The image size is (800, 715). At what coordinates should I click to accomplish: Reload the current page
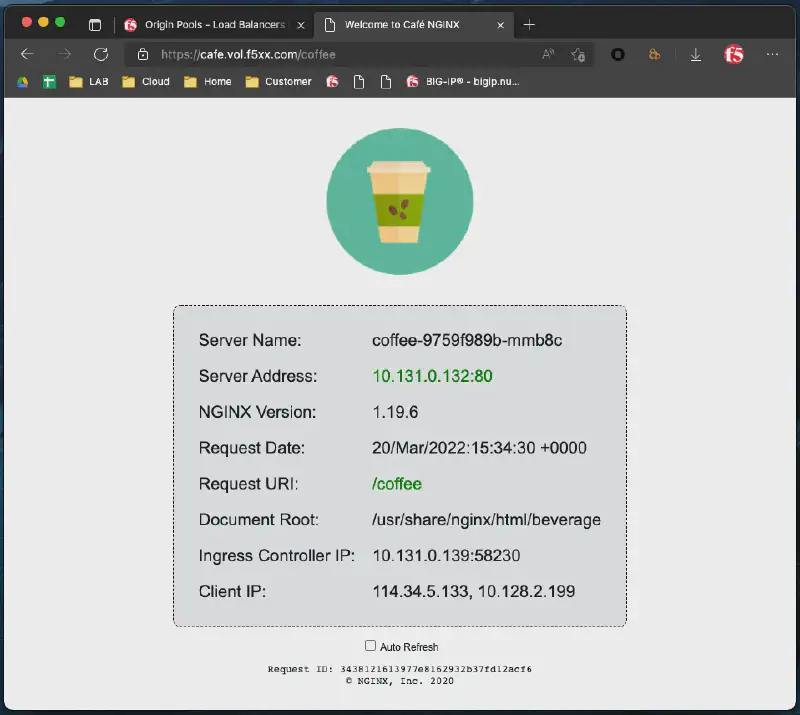pos(100,54)
